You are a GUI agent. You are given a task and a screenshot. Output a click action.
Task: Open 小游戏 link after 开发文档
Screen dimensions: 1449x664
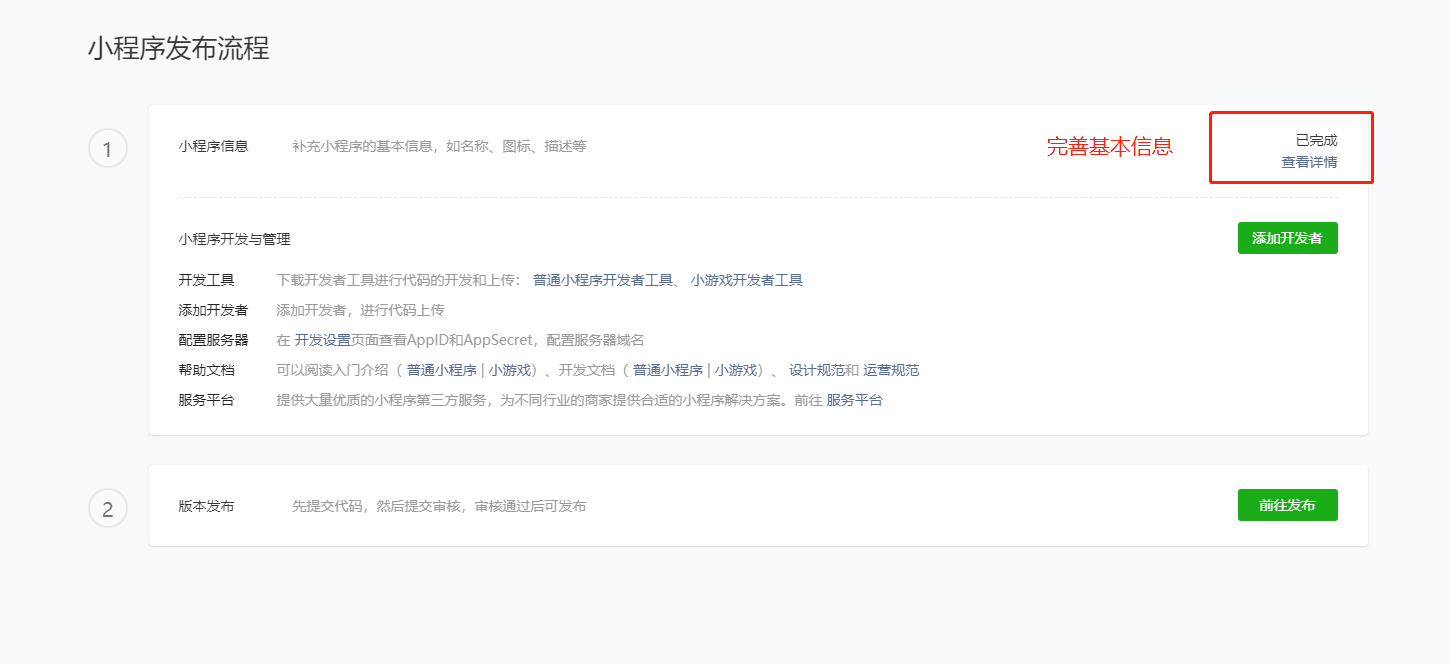(x=735, y=370)
